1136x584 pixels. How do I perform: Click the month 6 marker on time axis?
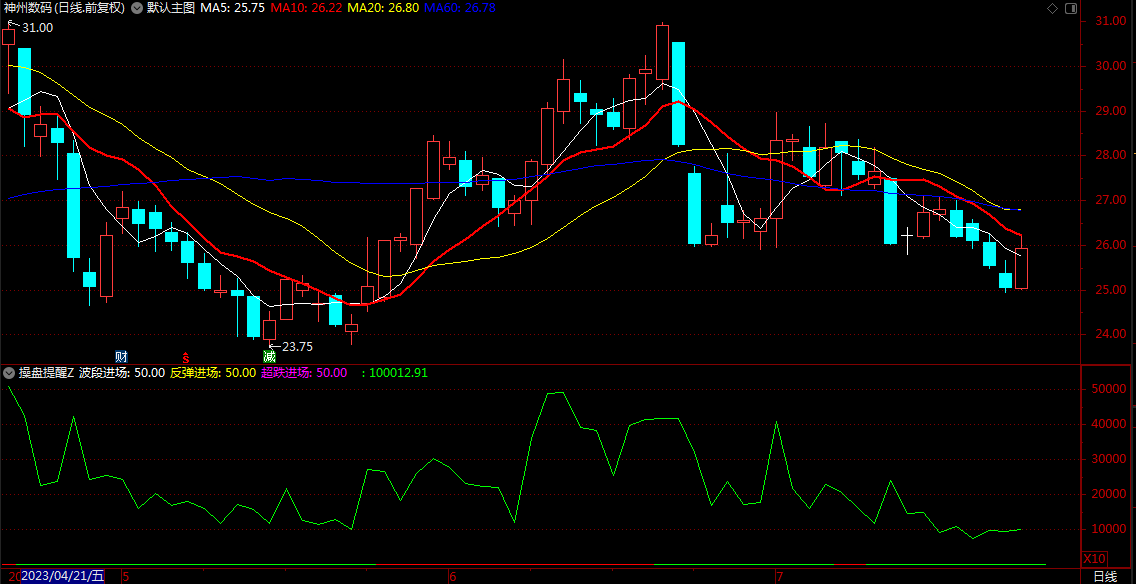coord(453,577)
